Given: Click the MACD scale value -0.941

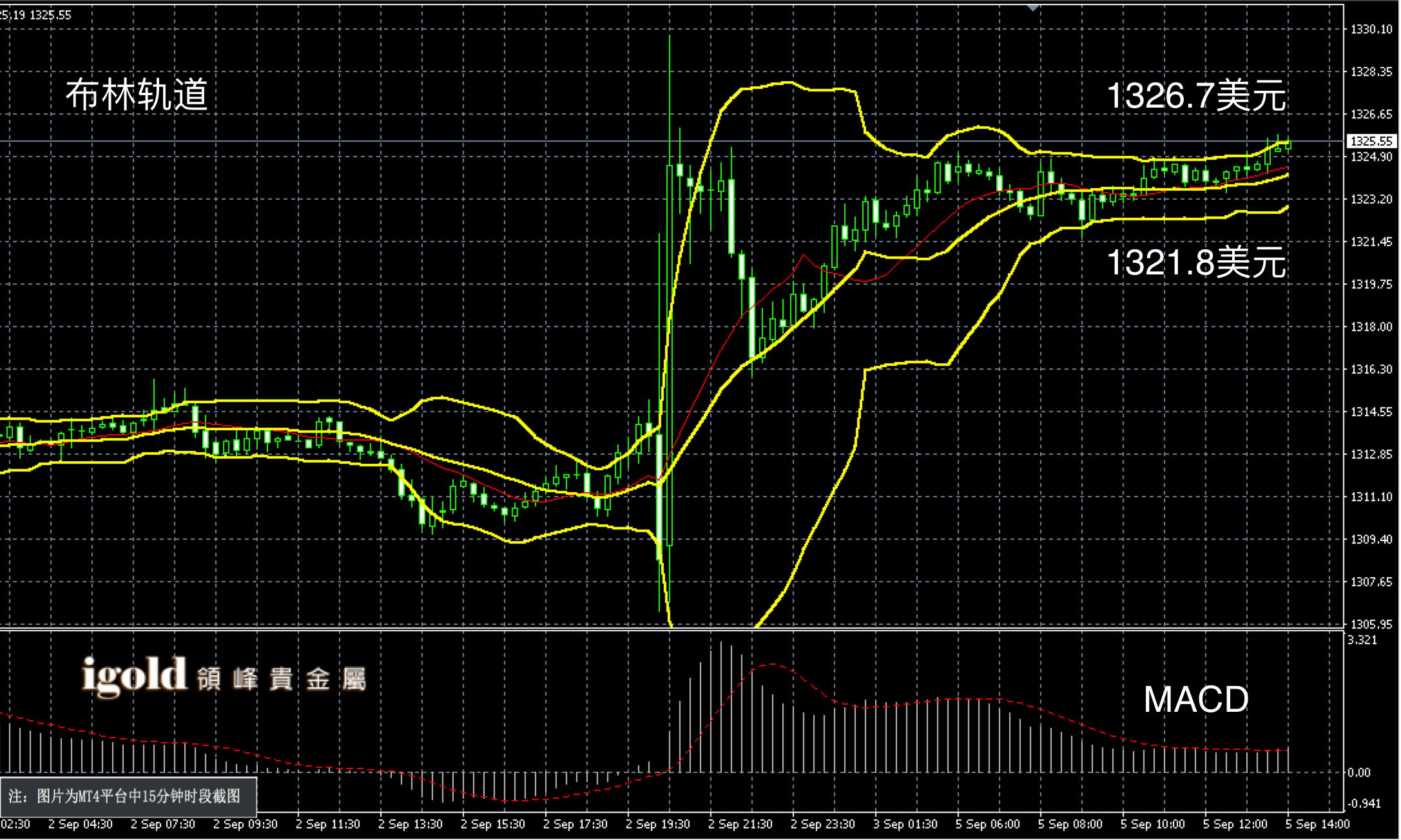Looking at the screenshot, I should pyautogui.click(x=1365, y=803).
